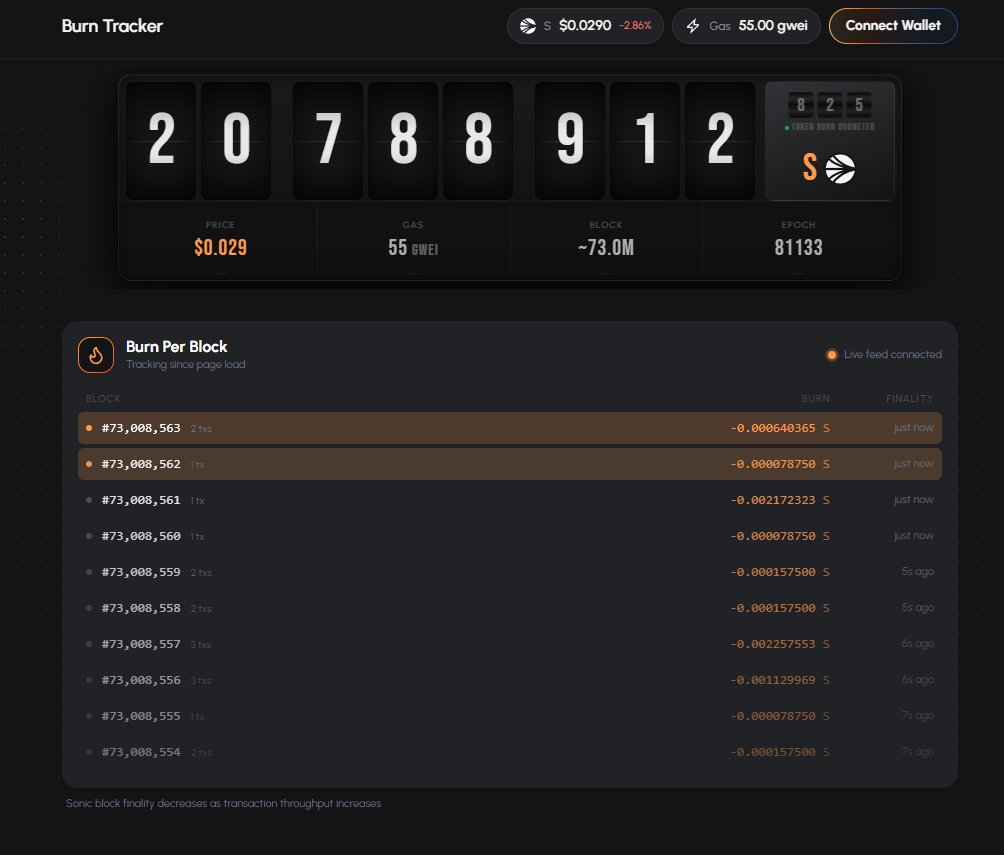Image resolution: width=1004 pixels, height=855 pixels.
Task: Click the 5s ago finality for block #73,008,559
Action: [918, 571]
